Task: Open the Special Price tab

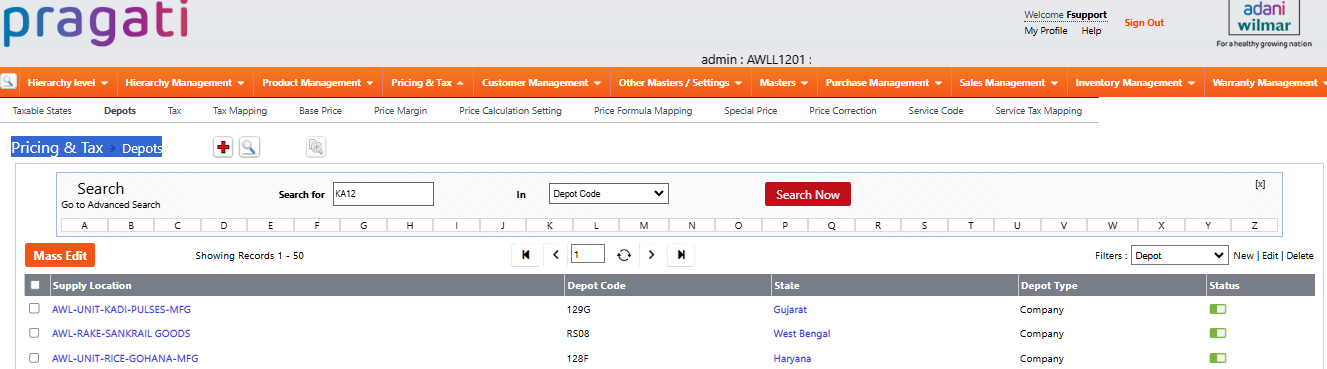Action: pos(751,111)
